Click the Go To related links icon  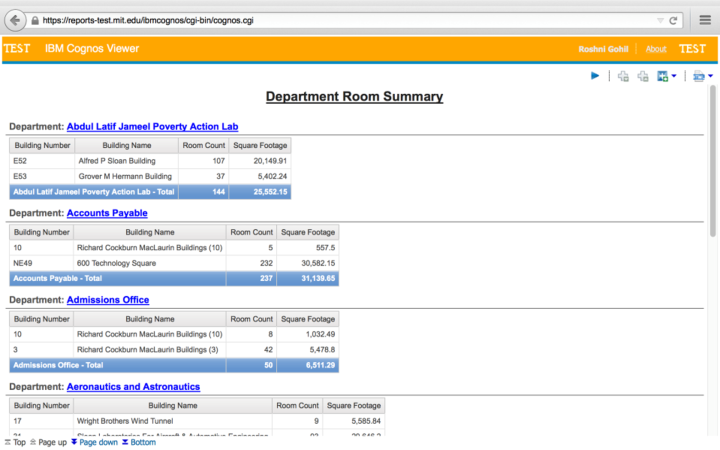coord(661,76)
